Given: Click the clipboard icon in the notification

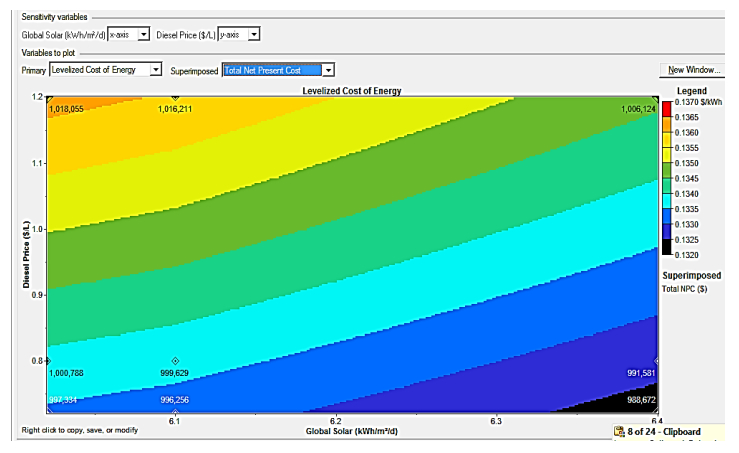Looking at the screenshot, I should coord(619,432).
